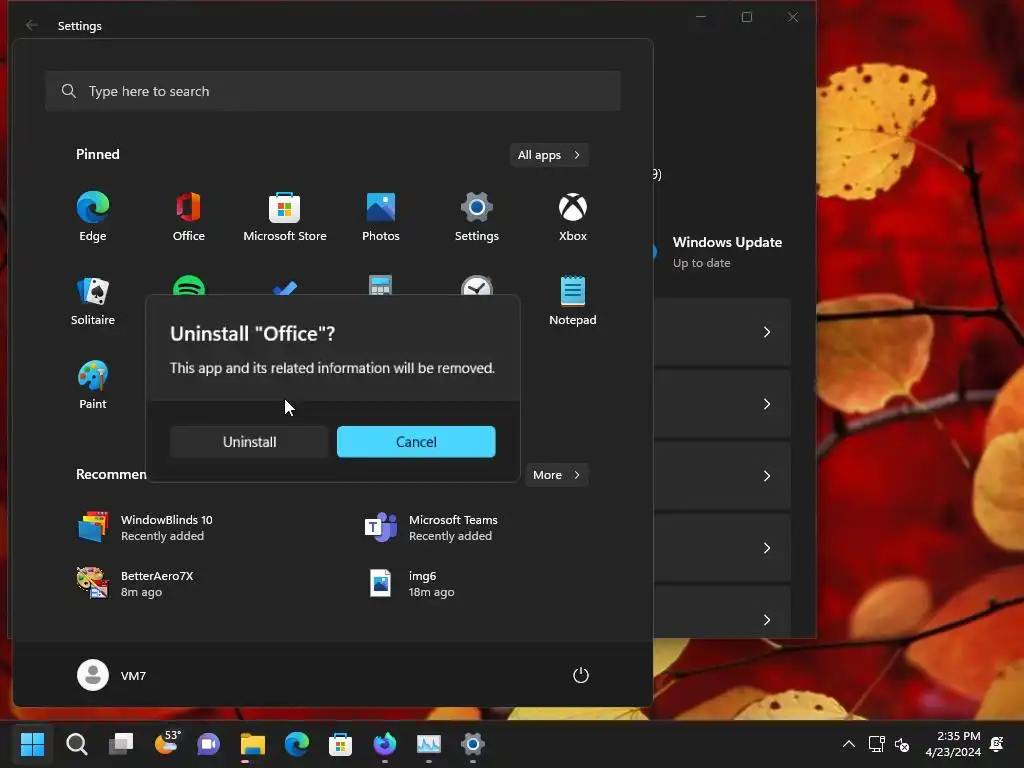The image size is (1024, 768).
Task: Open Microsoft Store from the taskbar
Action: (340, 744)
